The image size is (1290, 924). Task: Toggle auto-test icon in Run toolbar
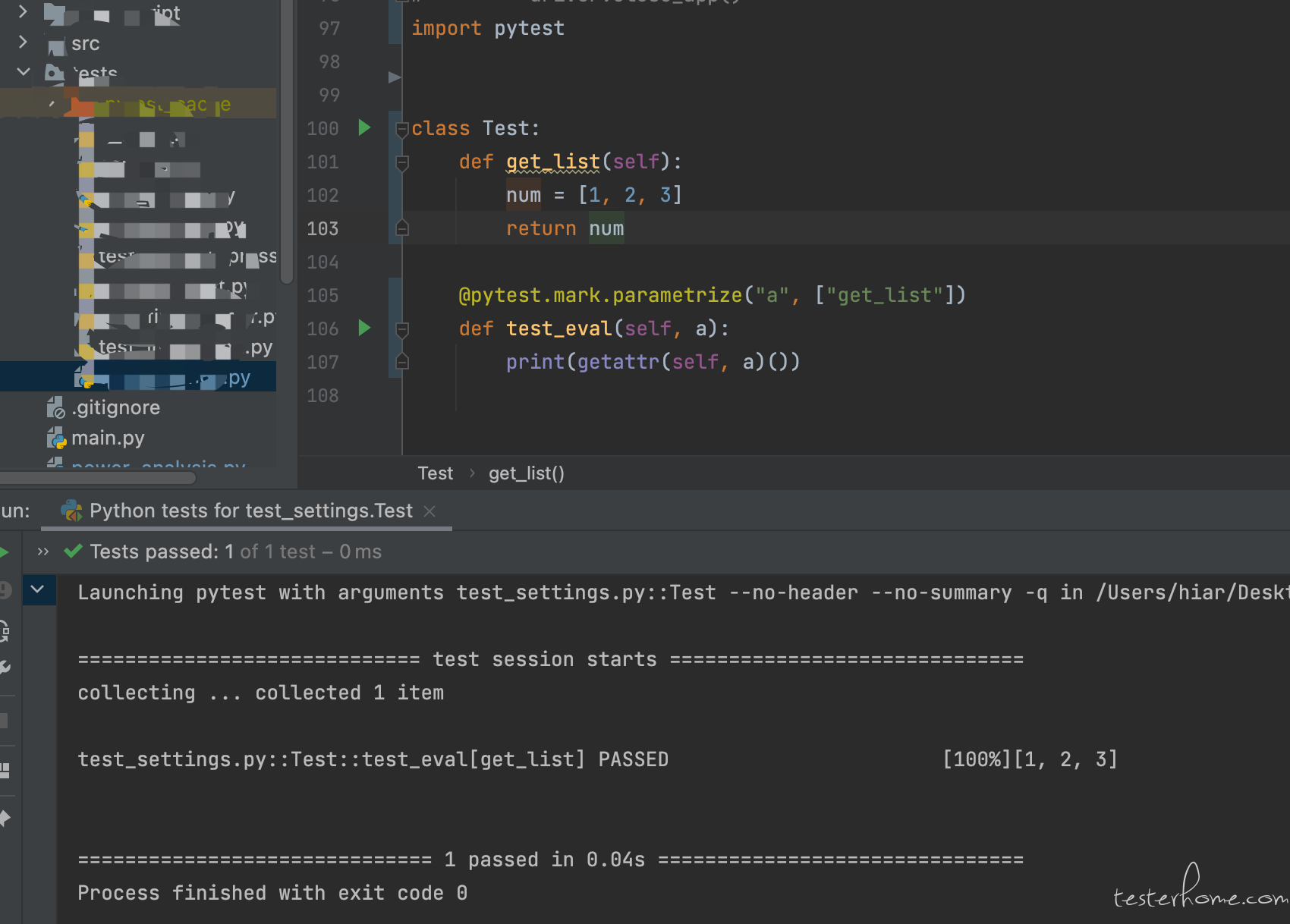[5, 630]
